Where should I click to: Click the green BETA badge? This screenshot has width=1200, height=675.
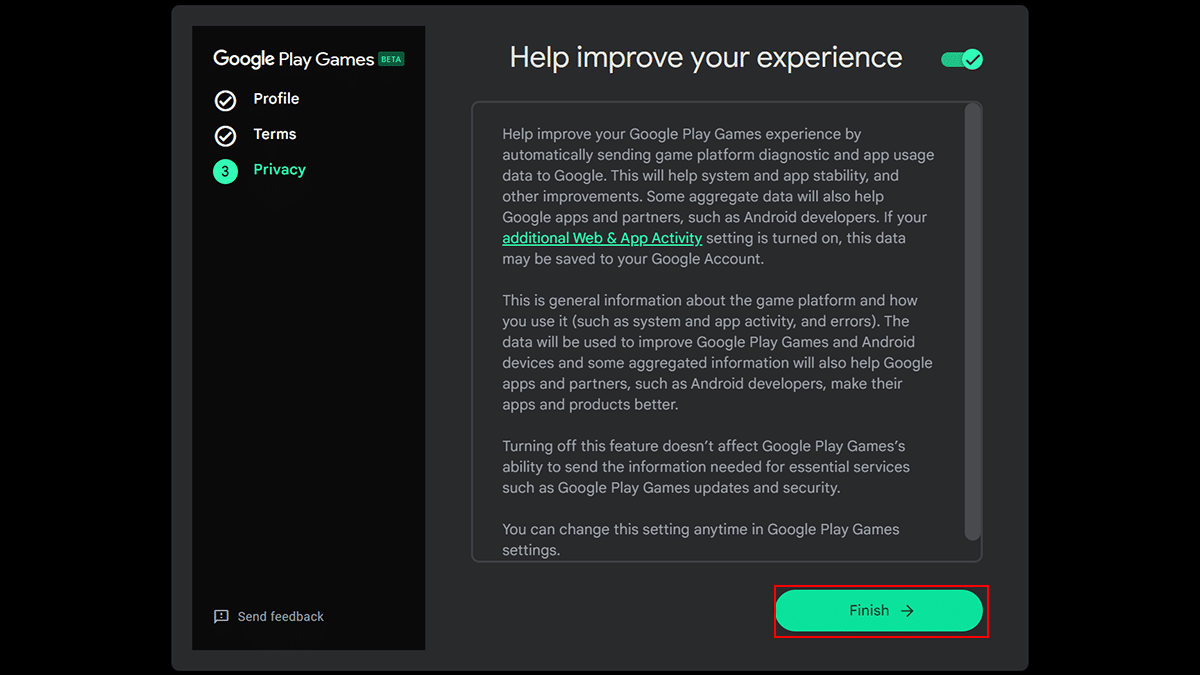pyautogui.click(x=391, y=59)
